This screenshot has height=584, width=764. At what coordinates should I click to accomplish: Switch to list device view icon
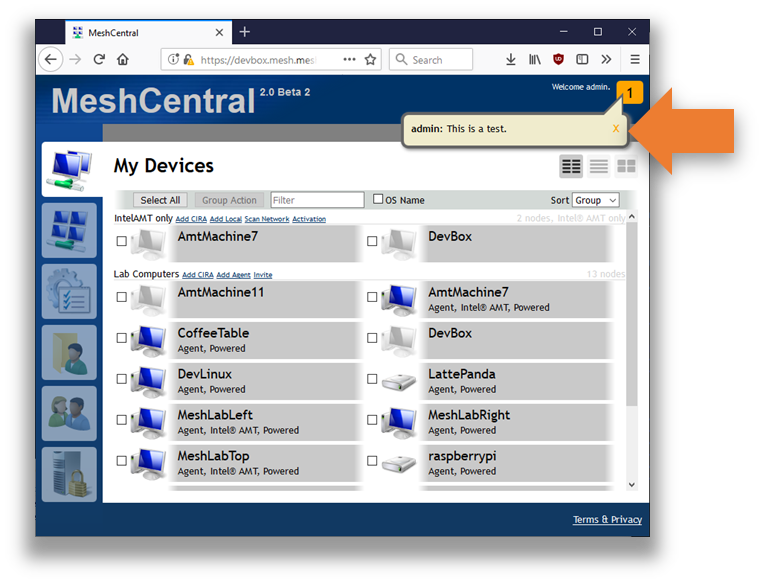599,166
